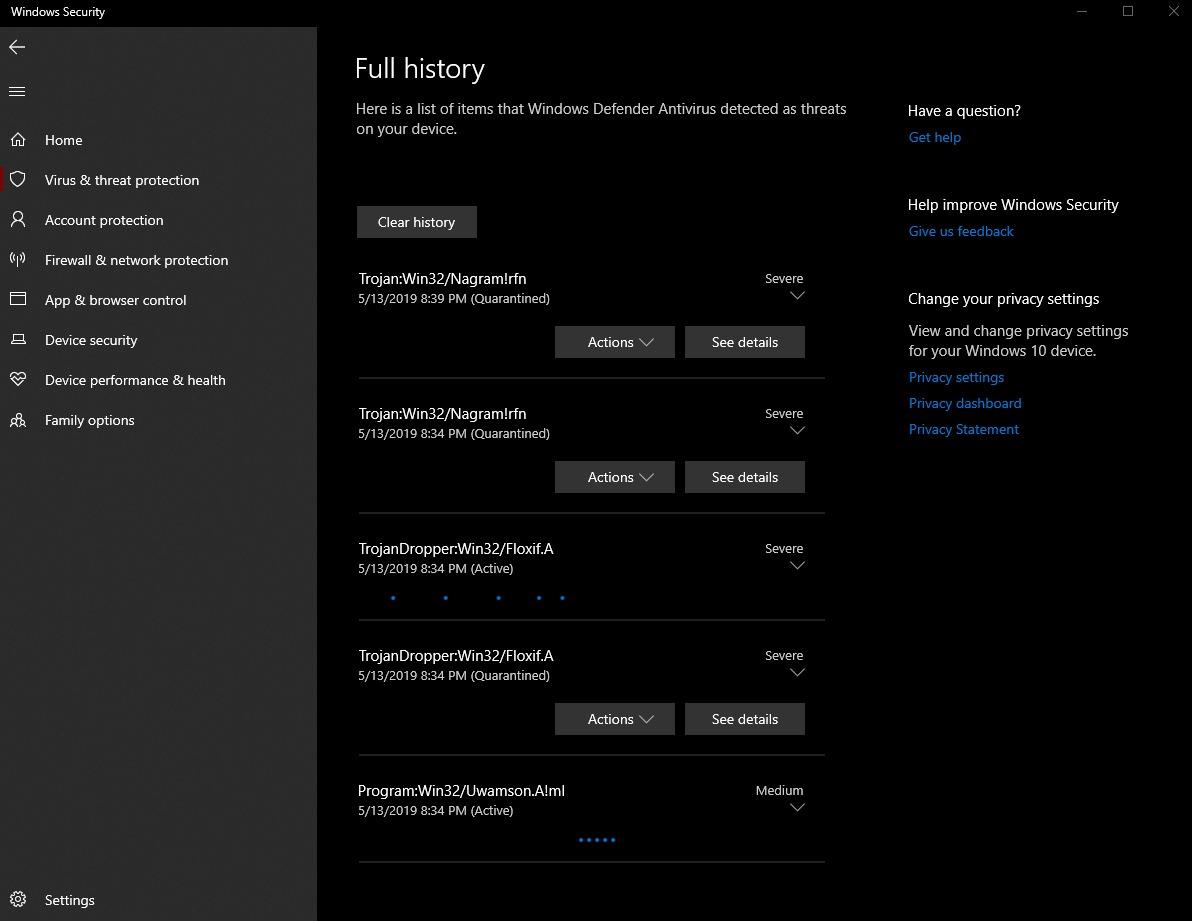Expand the active TrojanDropper:Win32/Floxif.A chevron
The image size is (1192, 921).
point(797,566)
